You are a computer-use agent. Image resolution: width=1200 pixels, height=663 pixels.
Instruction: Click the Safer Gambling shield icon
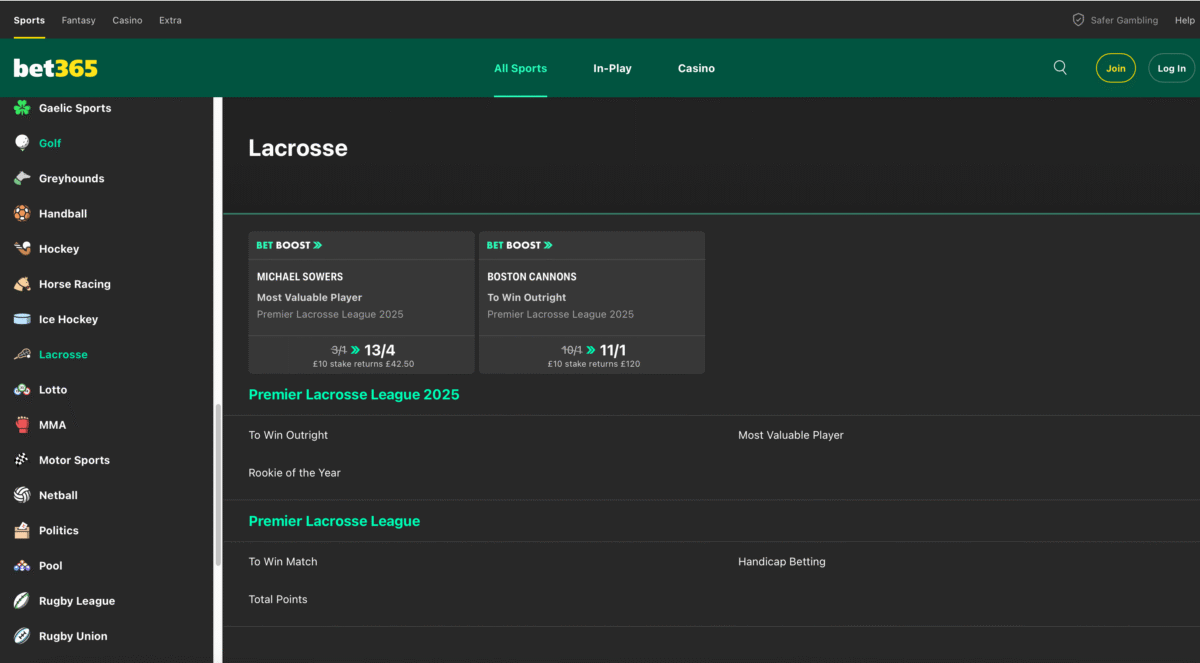[1078, 20]
